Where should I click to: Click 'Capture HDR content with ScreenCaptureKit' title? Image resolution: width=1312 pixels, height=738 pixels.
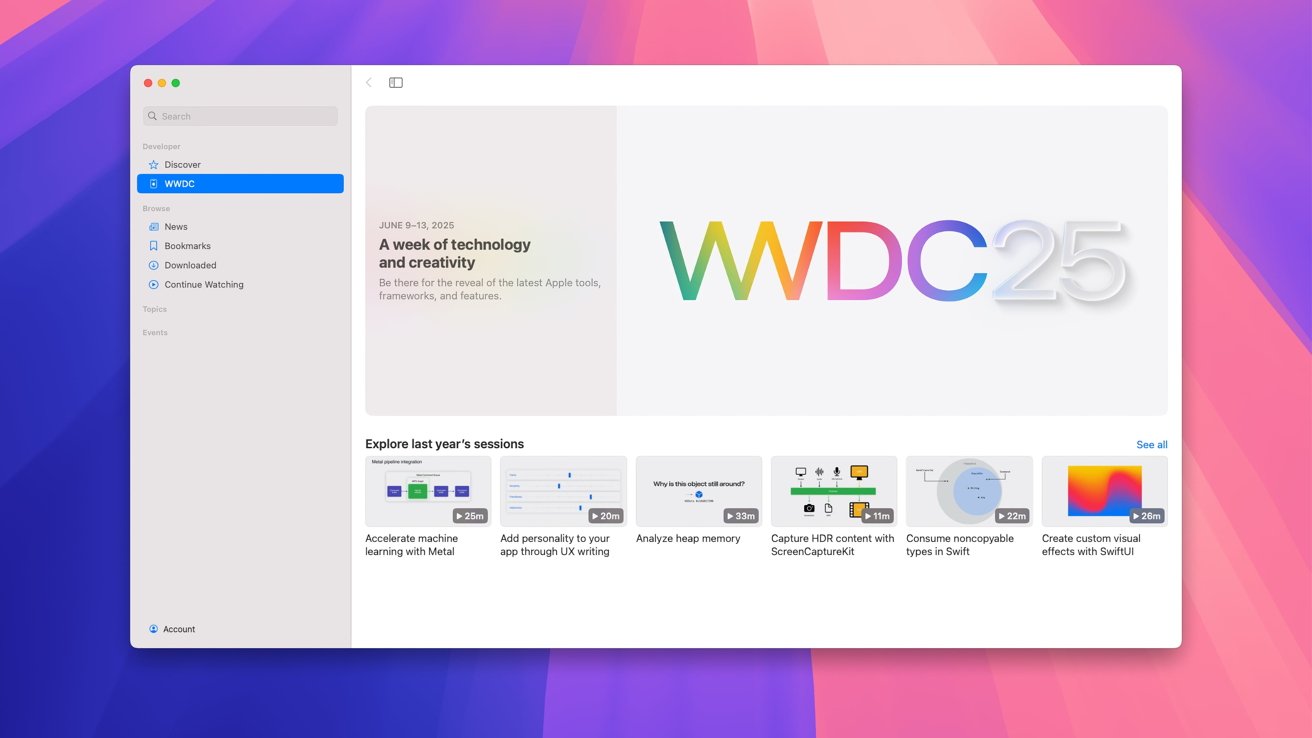[833, 545]
